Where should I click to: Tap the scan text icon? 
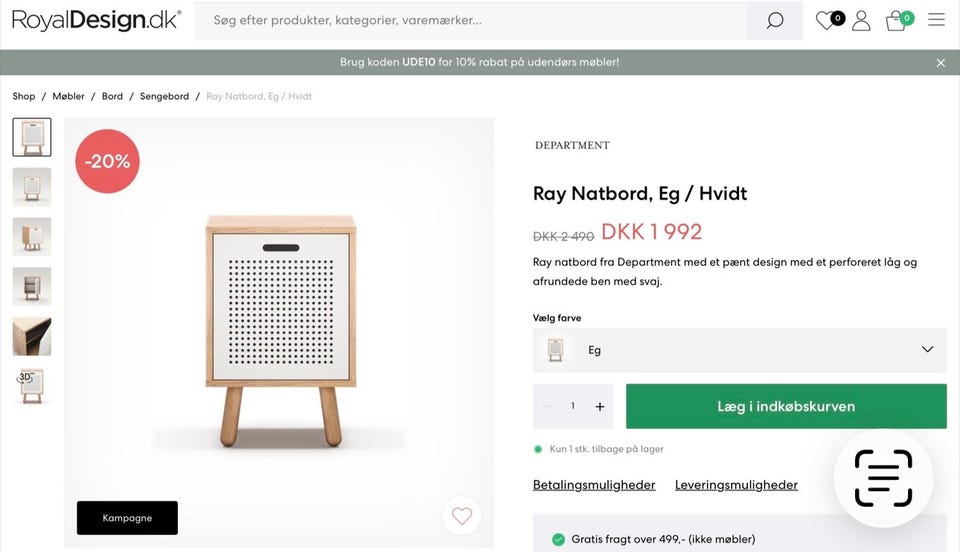pos(883,478)
